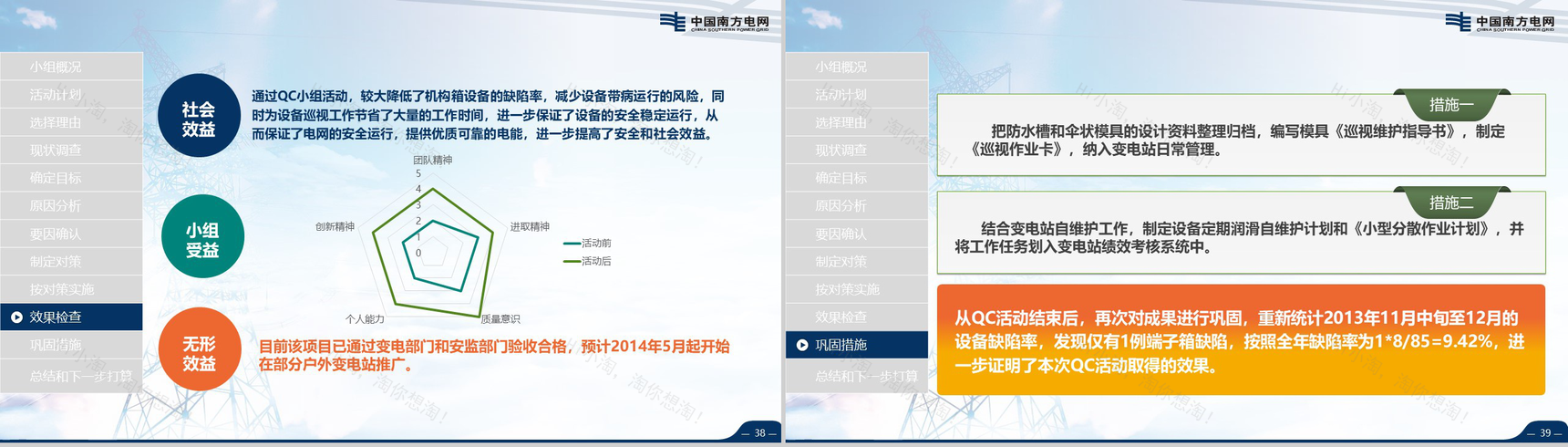The width and height of the screenshot is (1568, 447).
Task: Open 确定目标 in slide 39 sidebar
Action: (857, 178)
